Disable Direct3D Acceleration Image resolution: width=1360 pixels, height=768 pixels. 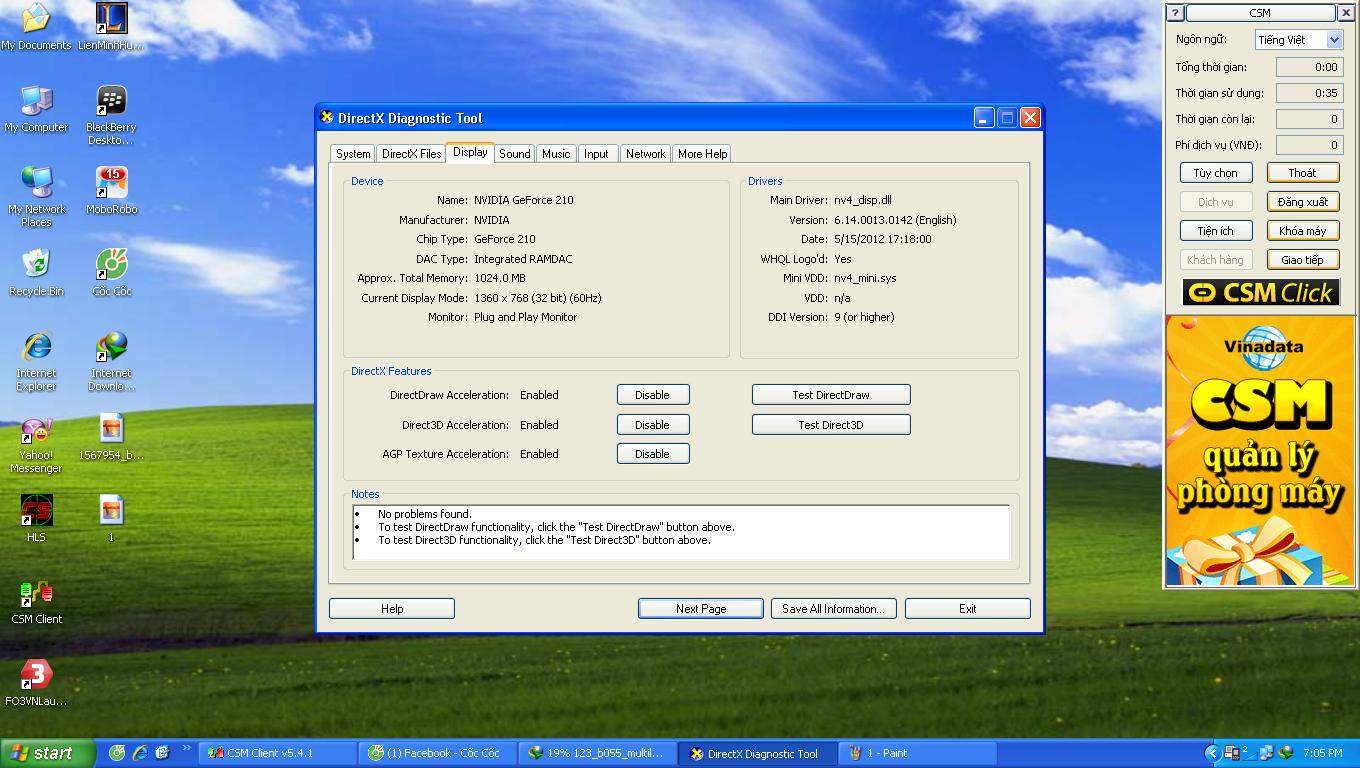click(x=652, y=425)
